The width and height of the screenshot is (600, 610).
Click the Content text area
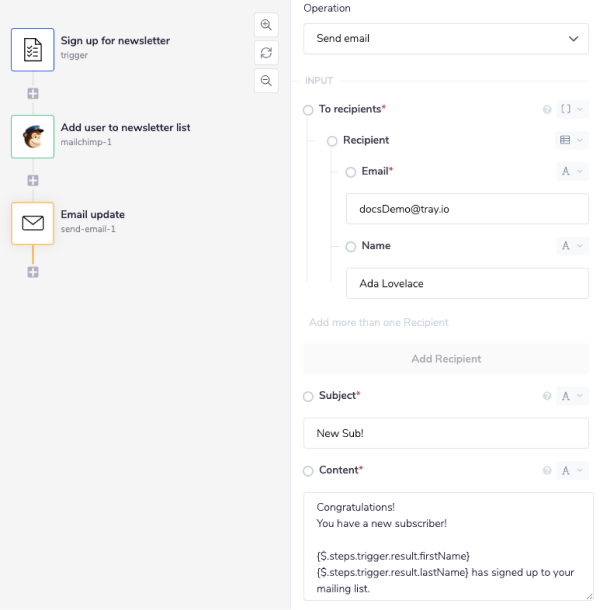[446, 546]
